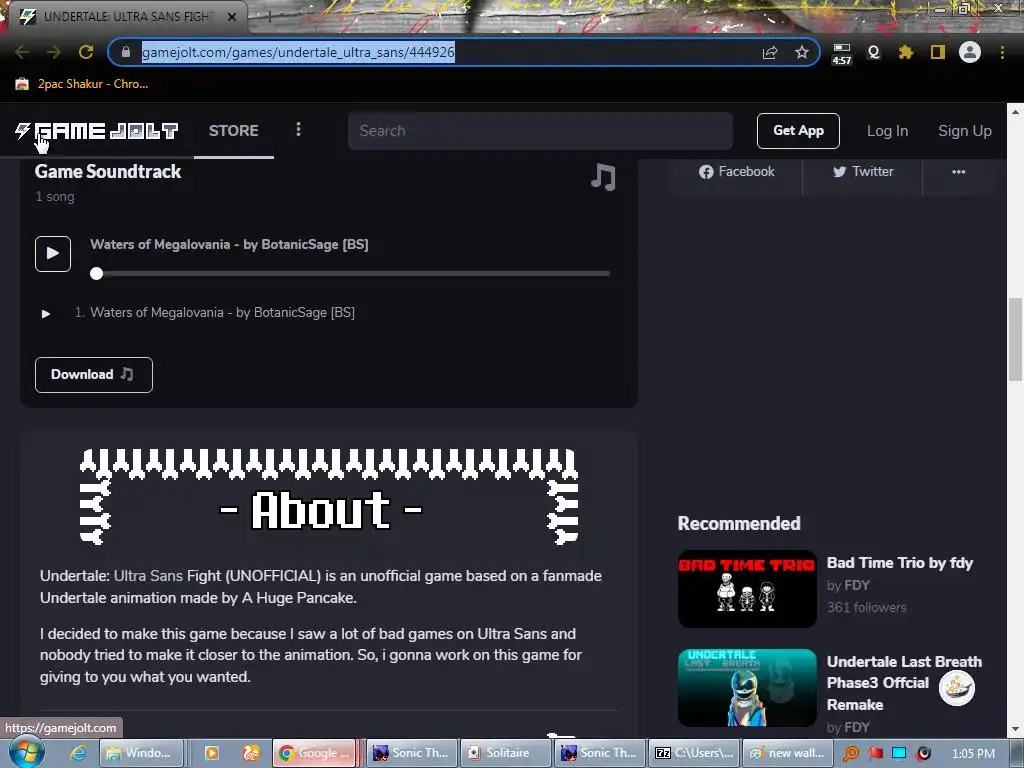The height and width of the screenshot is (768, 1024).
Task: Play the Waters of Megalovania soundtrack
Action: tap(53, 253)
